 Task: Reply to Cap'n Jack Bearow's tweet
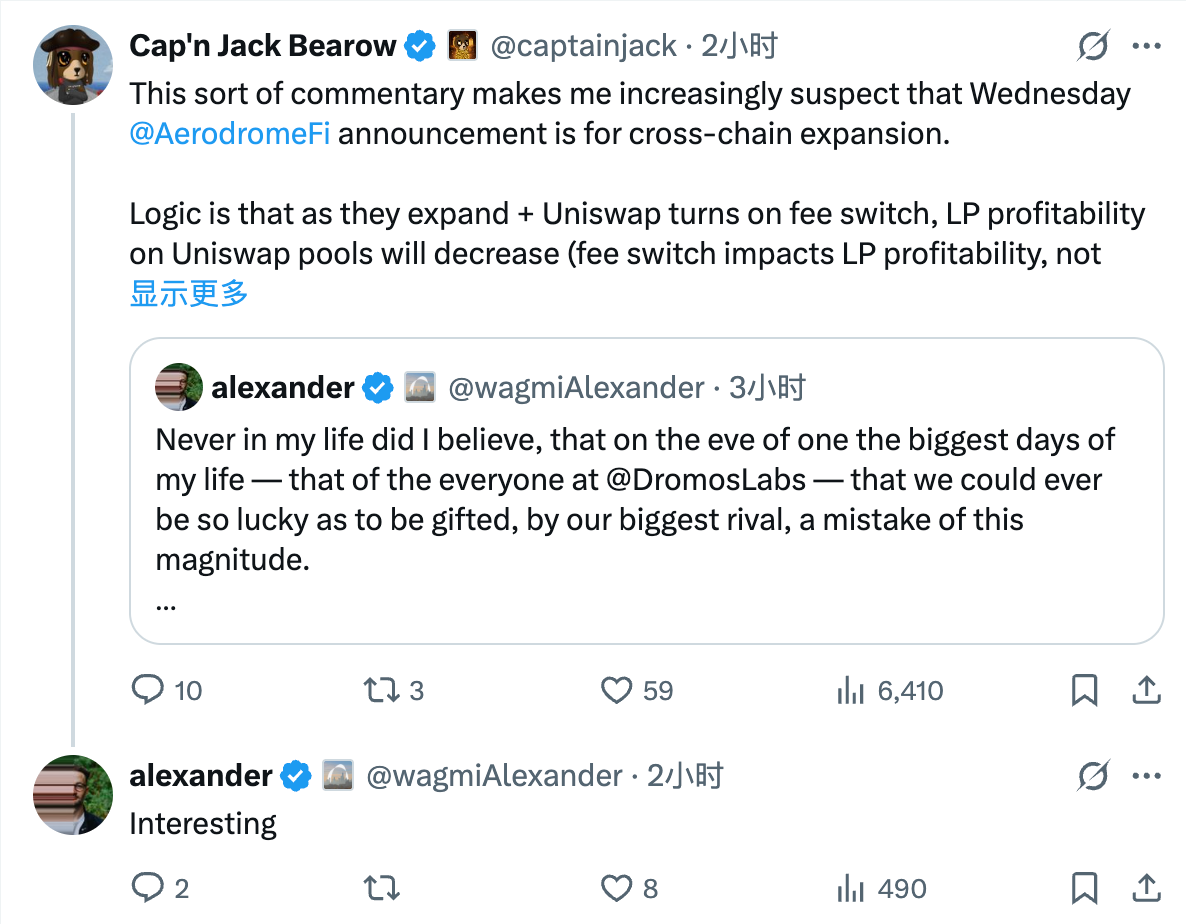[x=149, y=690]
